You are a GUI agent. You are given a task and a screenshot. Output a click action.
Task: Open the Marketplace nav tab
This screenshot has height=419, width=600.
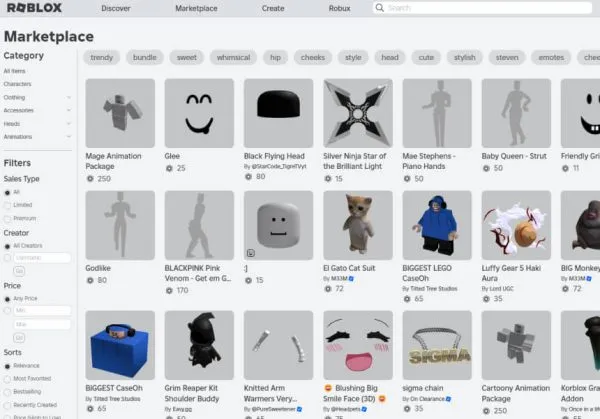click(196, 8)
